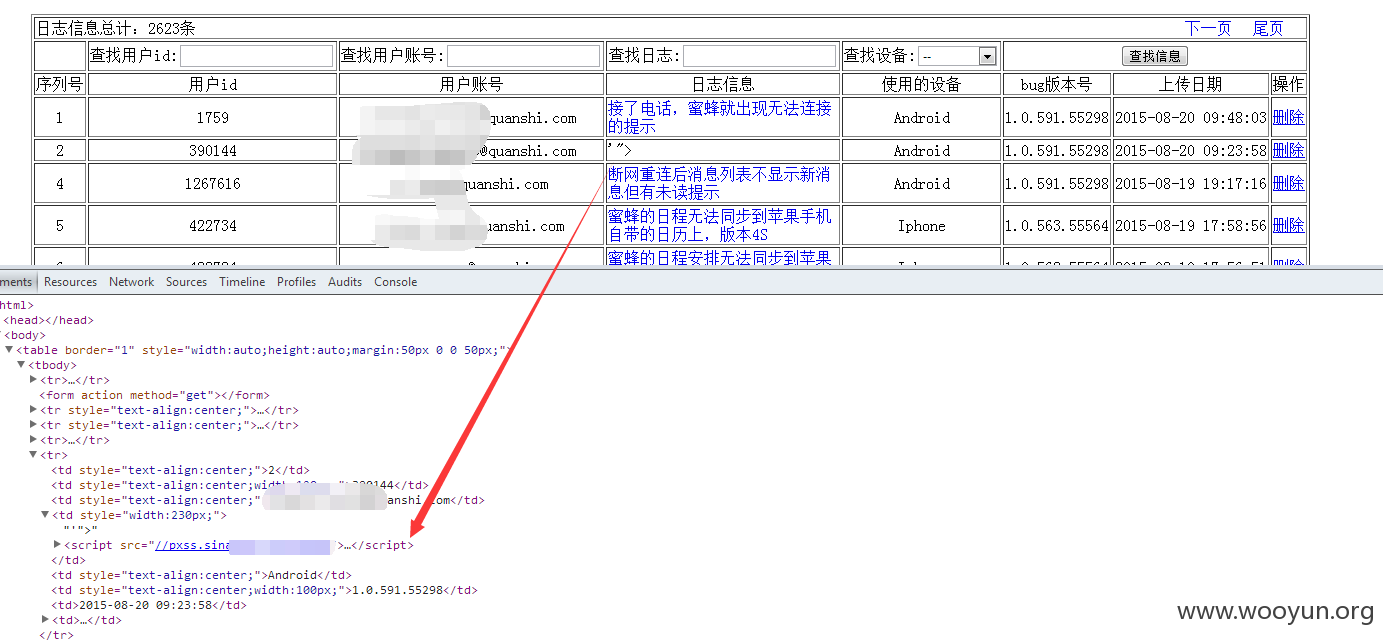
Task: Click version cell 1.0.563.55564 in row 5
Action: [1057, 225]
